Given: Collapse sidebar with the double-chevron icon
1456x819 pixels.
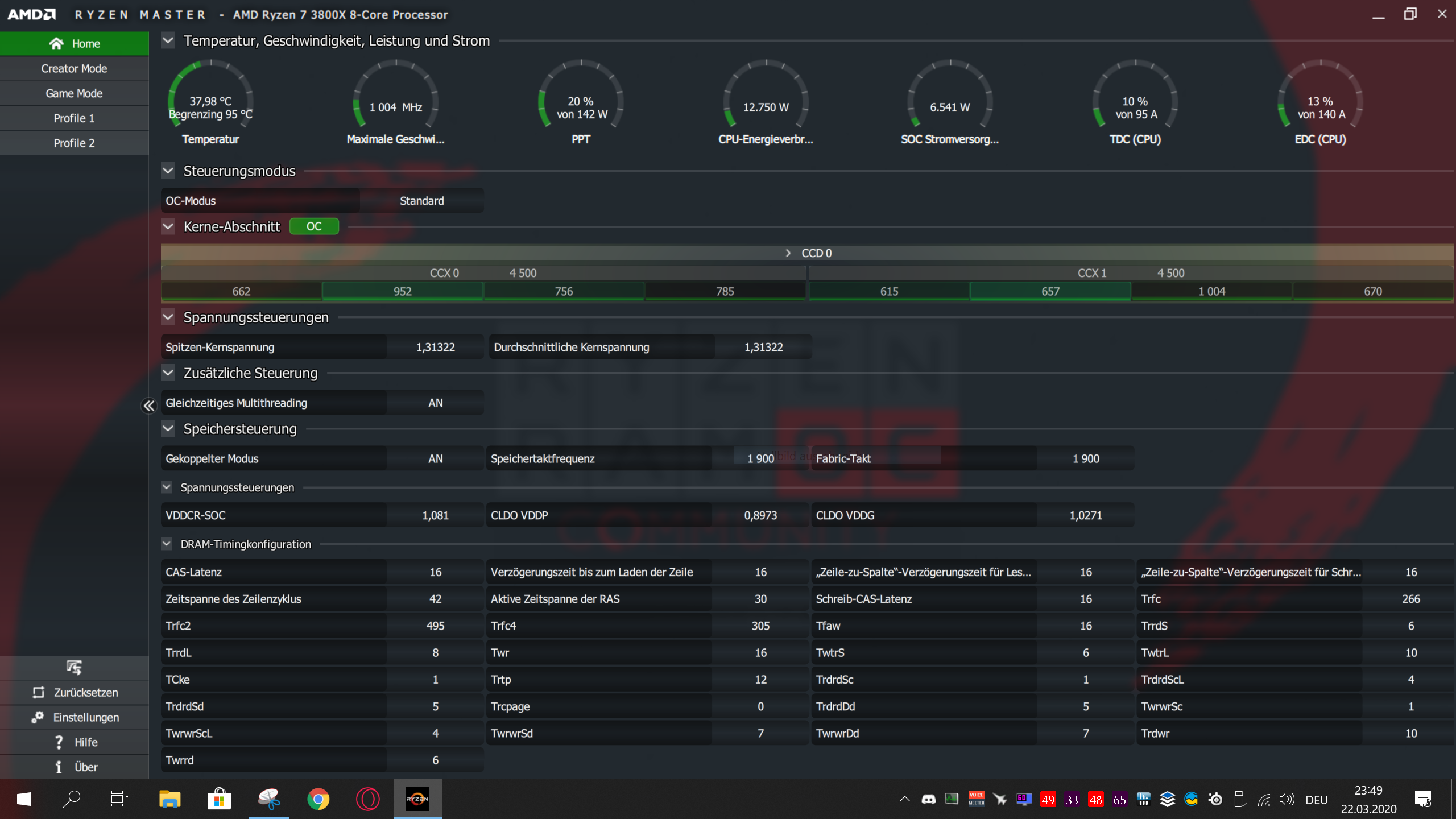Looking at the screenshot, I should click(x=148, y=406).
